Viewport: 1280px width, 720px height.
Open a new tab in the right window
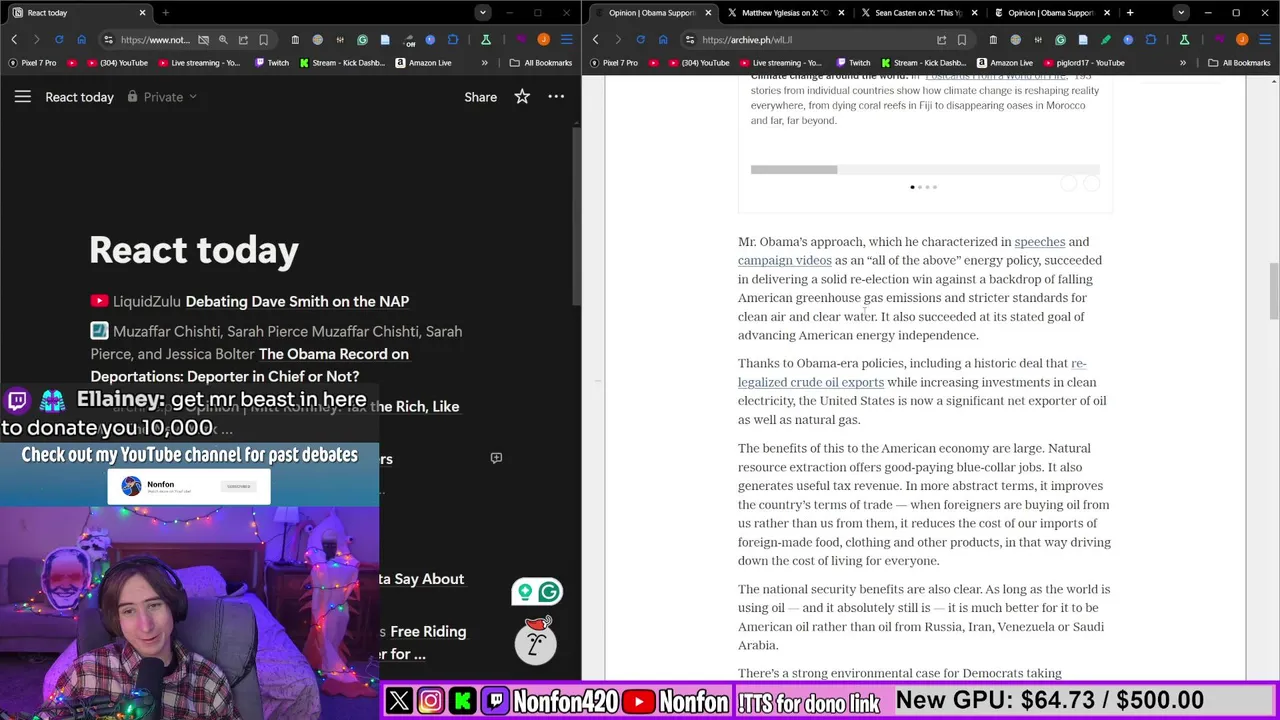point(1130,13)
